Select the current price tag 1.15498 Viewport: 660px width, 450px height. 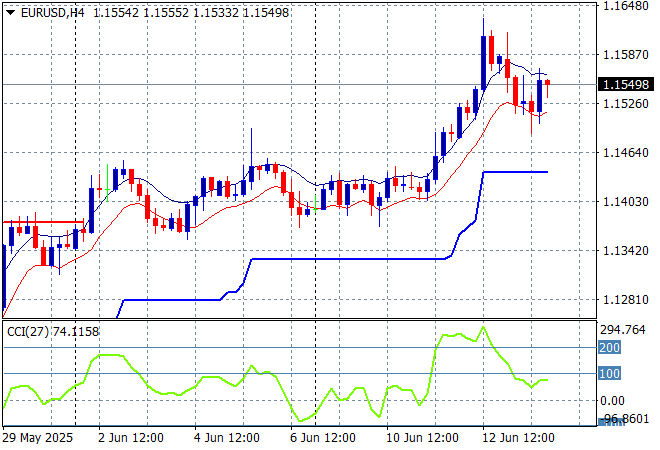626,85
